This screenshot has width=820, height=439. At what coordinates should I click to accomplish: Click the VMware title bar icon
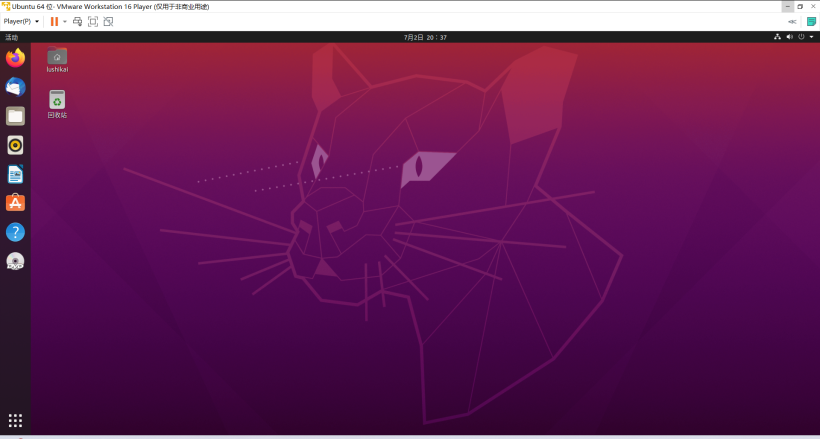click(6, 6)
